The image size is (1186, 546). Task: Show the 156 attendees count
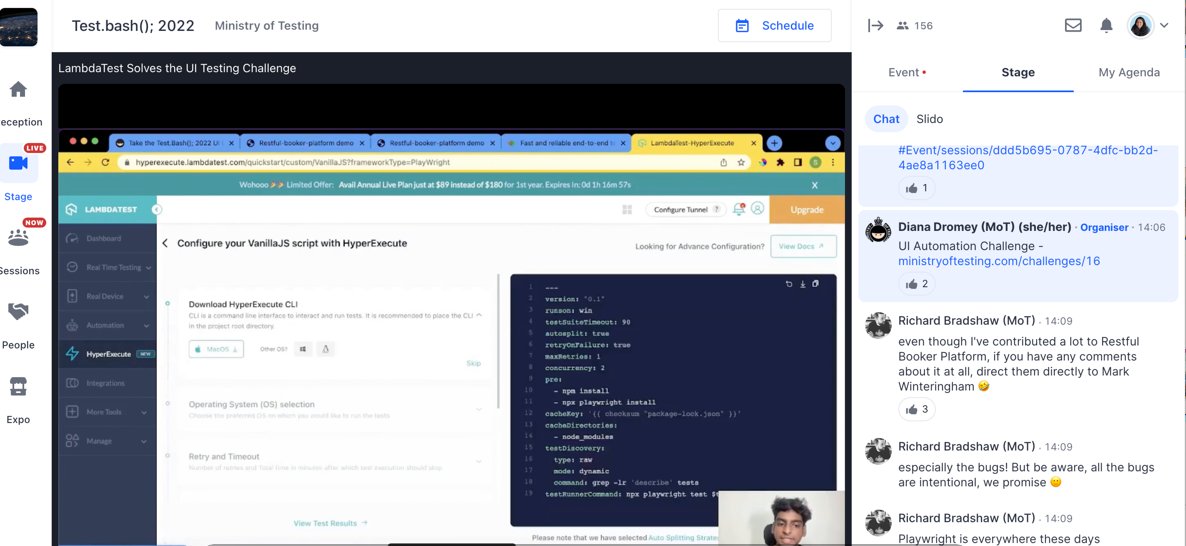point(914,26)
